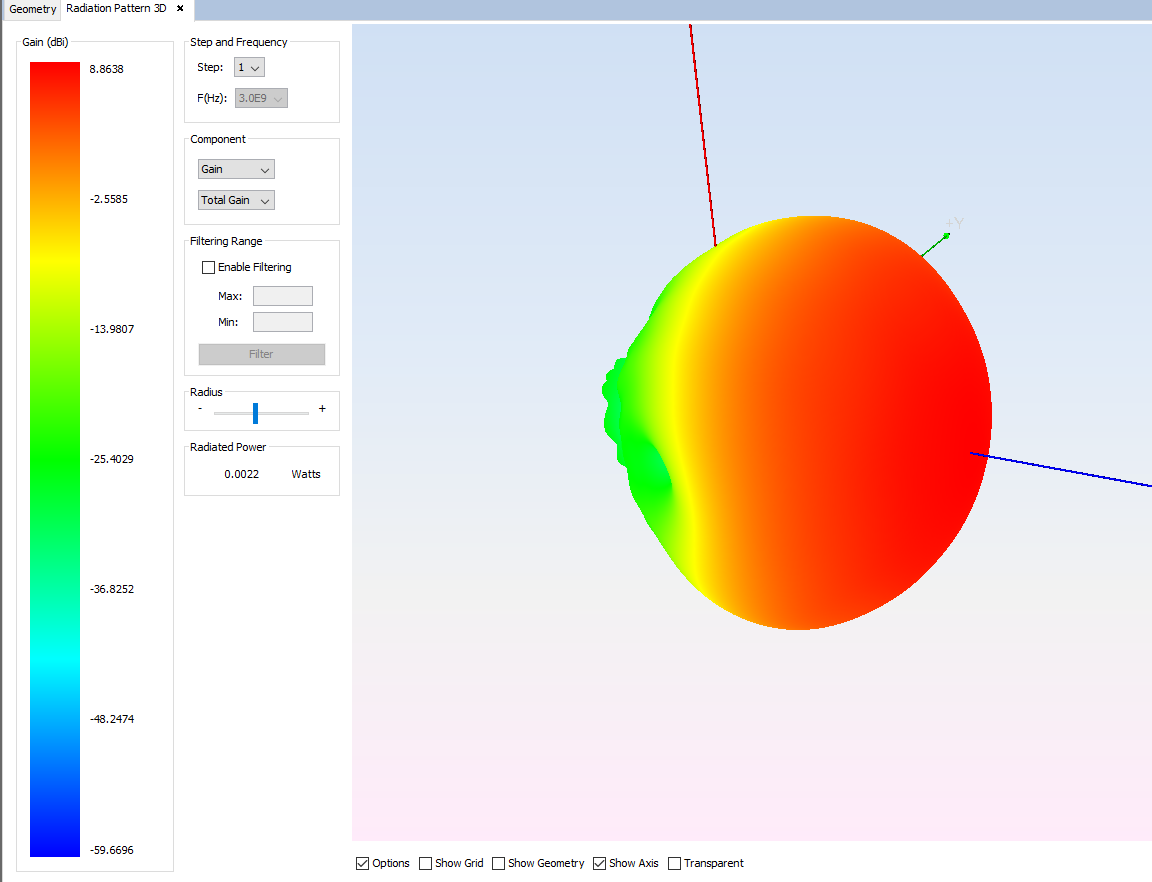
Task: Click the minus to shrink pattern radius
Action: coord(199,410)
